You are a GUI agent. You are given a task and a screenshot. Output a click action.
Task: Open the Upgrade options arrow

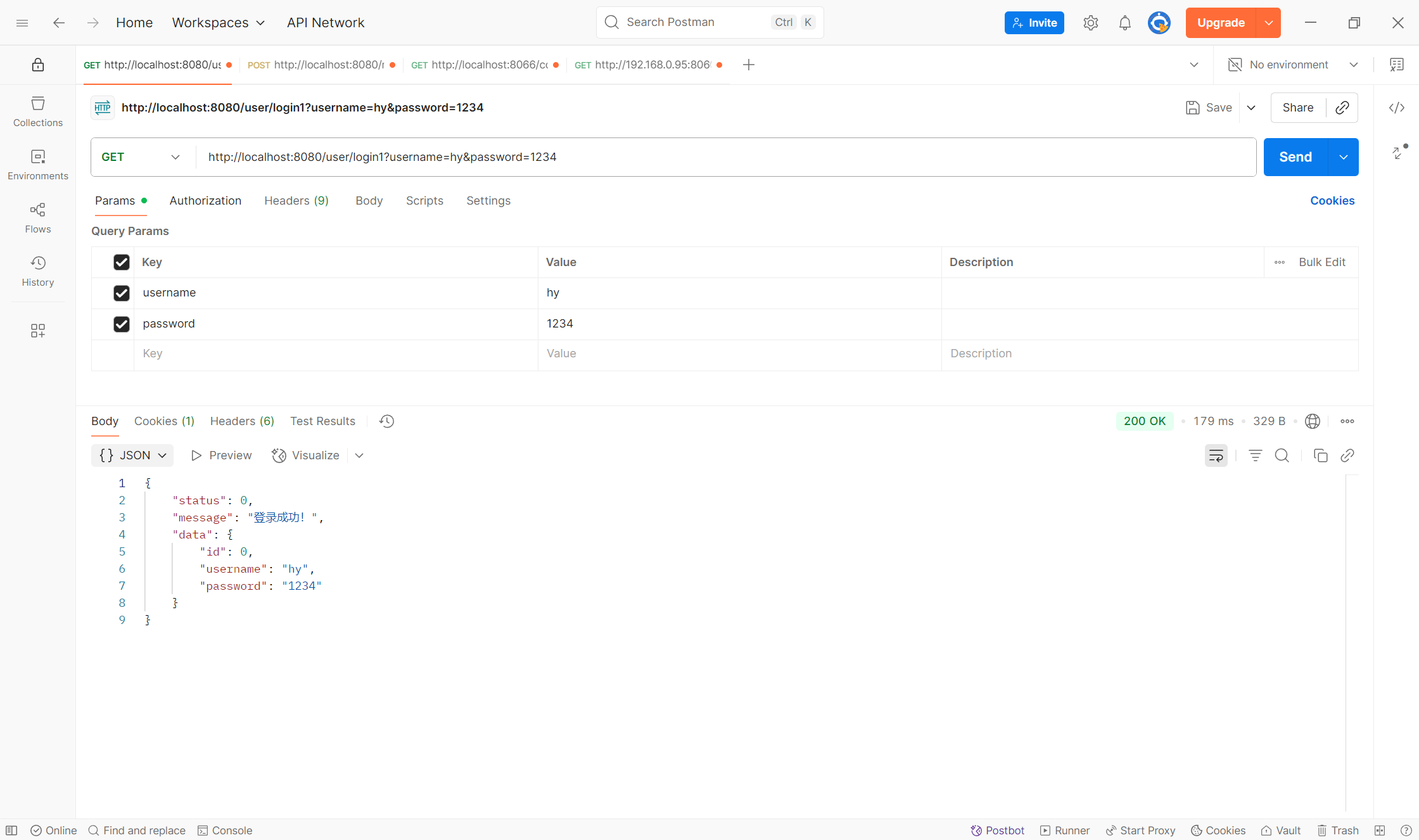(x=1269, y=23)
